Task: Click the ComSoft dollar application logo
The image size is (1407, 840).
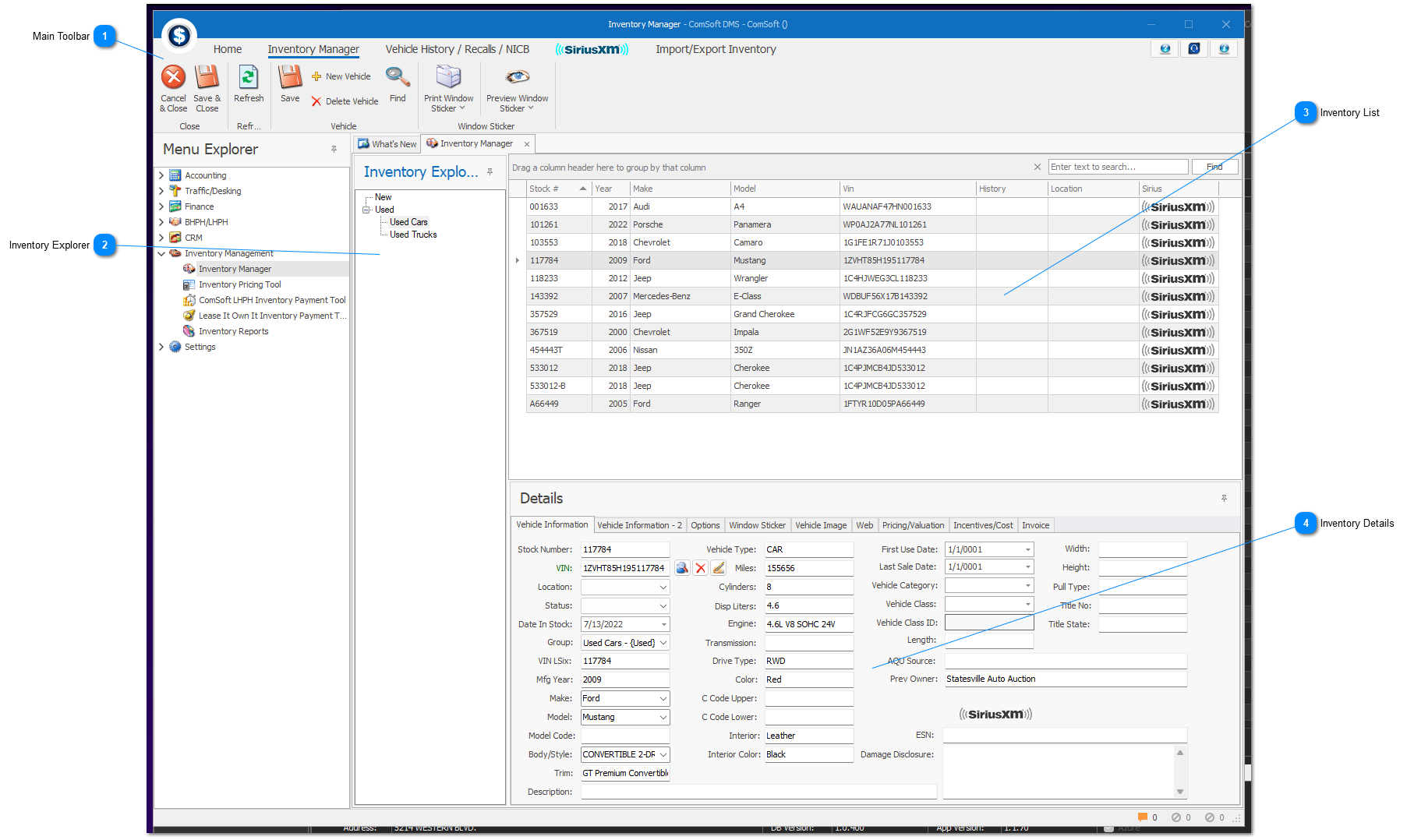Action: [x=179, y=35]
